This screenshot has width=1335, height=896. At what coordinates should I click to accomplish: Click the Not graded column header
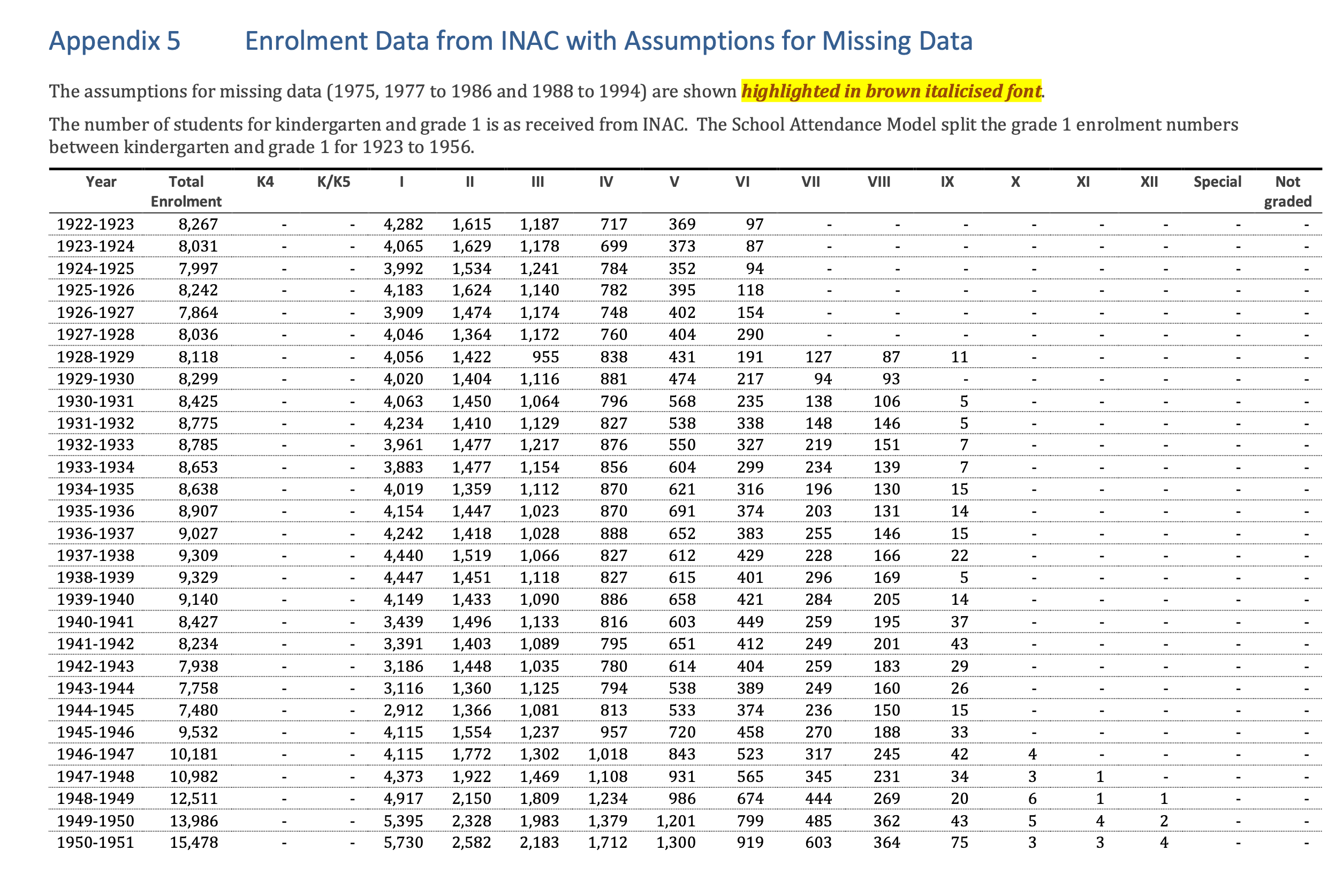pyautogui.click(x=1287, y=192)
